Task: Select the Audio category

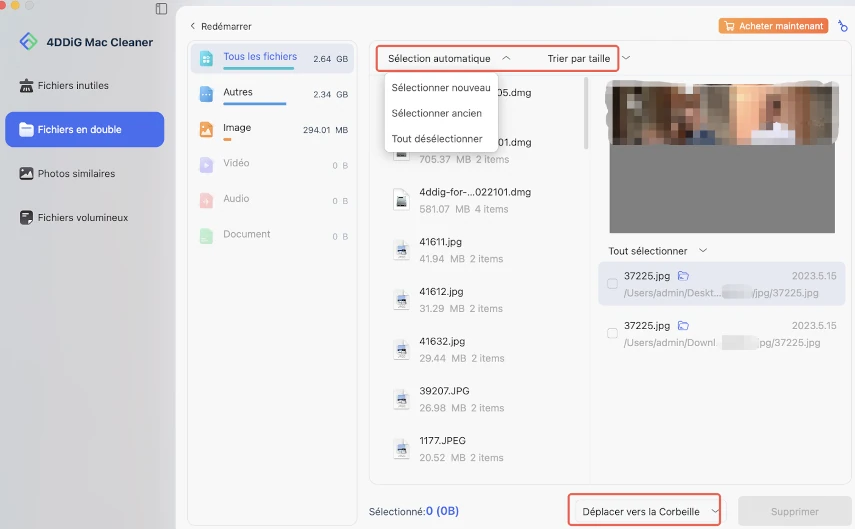Action: click(272, 200)
